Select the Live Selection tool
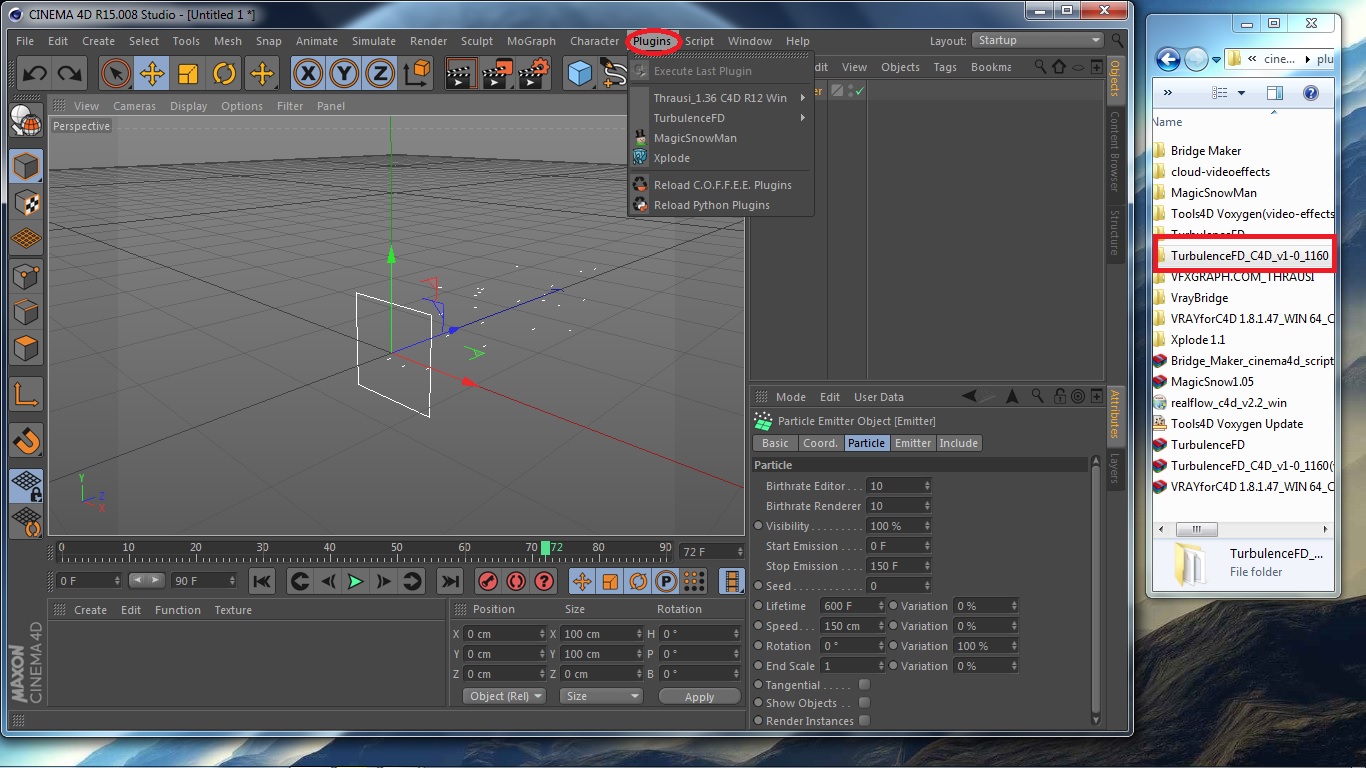This screenshot has width=1366, height=768. (116, 73)
